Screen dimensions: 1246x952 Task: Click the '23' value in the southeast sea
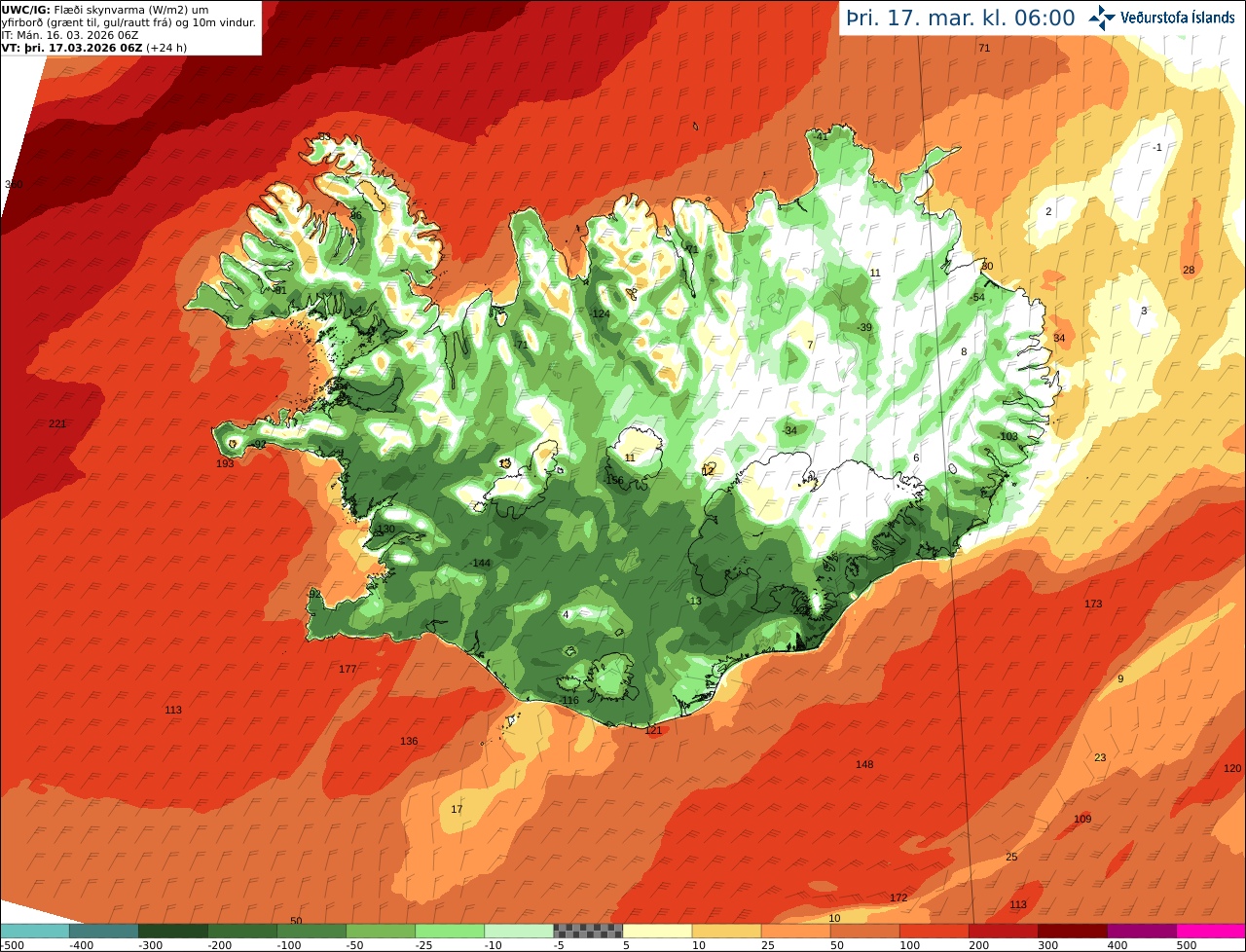tap(1100, 757)
